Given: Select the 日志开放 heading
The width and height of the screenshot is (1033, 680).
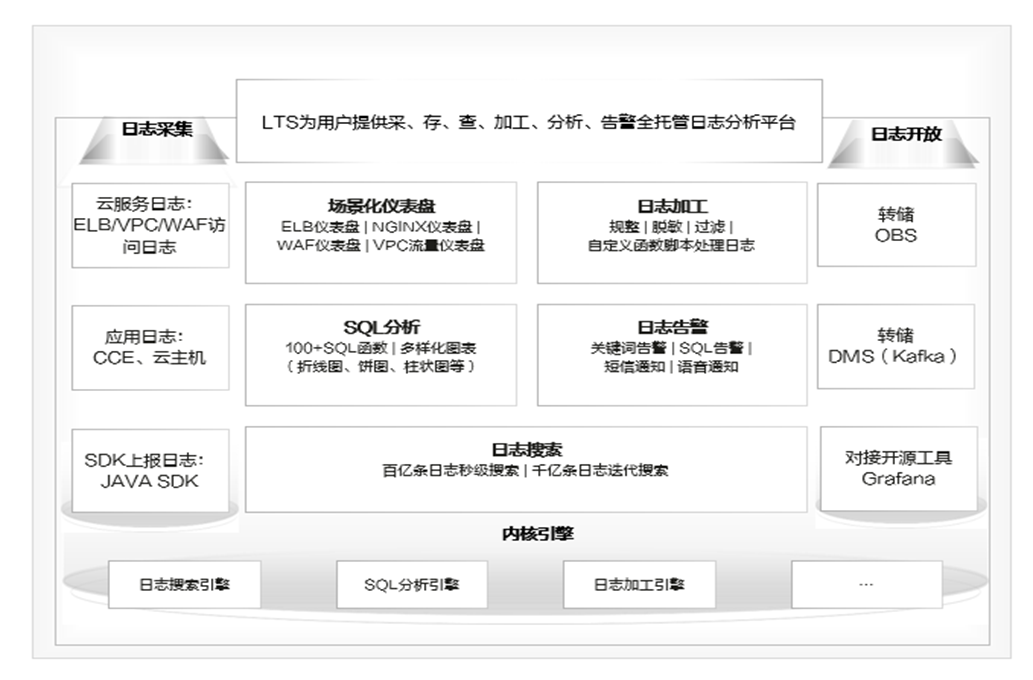Looking at the screenshot, I should pos(906,134).
